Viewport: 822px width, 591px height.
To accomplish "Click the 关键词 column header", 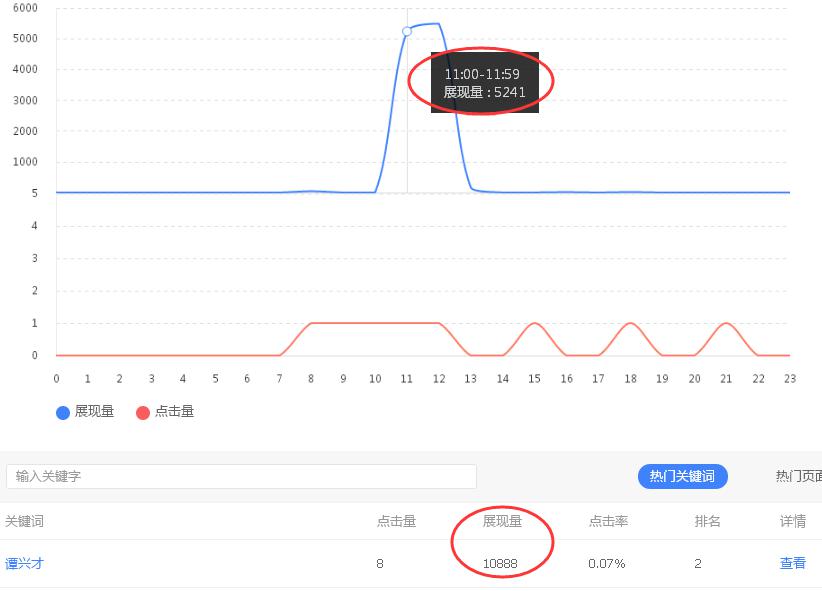I will click(24, 522).
